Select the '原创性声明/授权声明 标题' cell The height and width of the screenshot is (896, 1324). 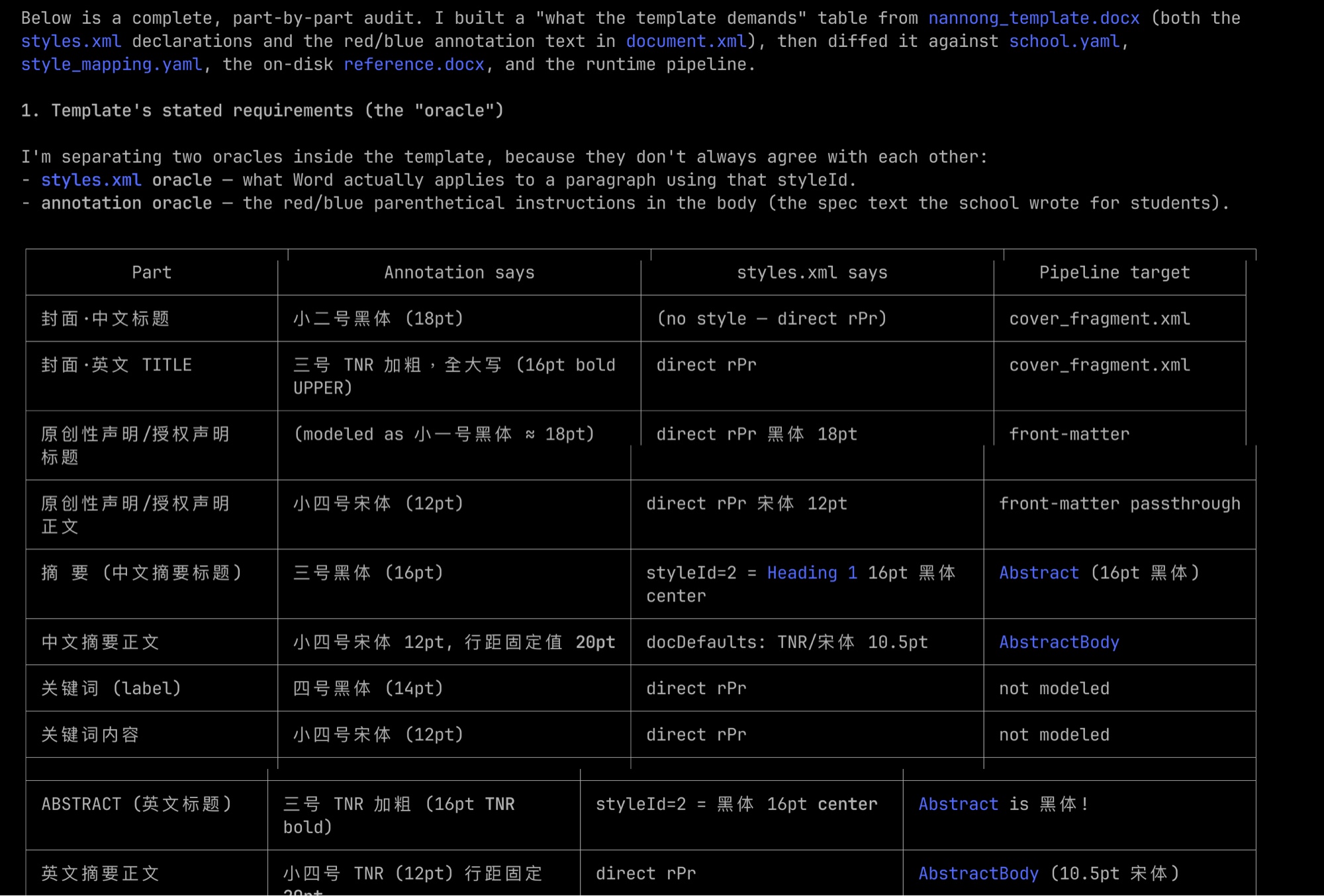click(x=152, y=445)
